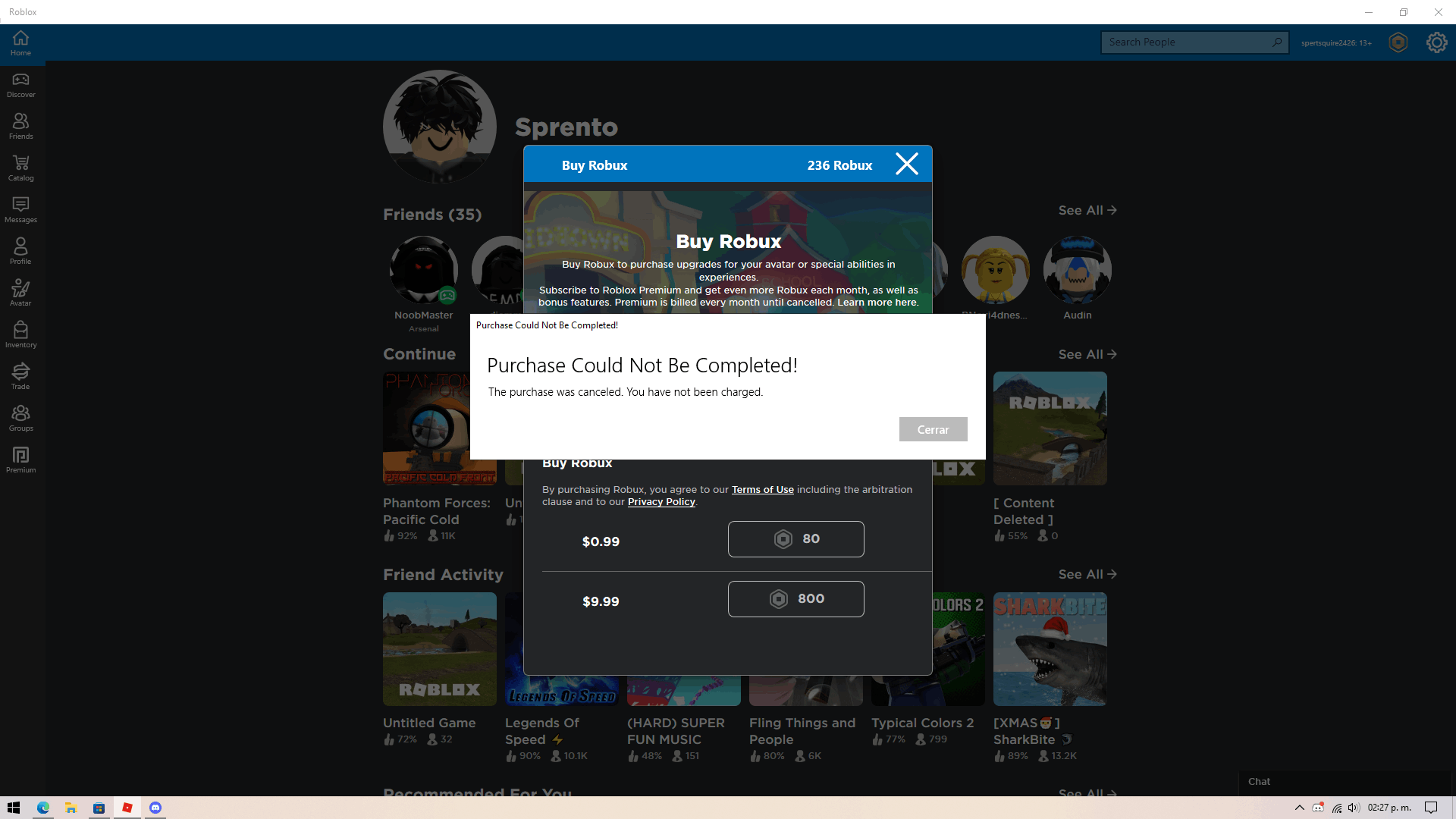The height and width of the screenshot is (819, 1456).
Task: Open the Roblox taskbar icon
Action: (x=127, y=808)
